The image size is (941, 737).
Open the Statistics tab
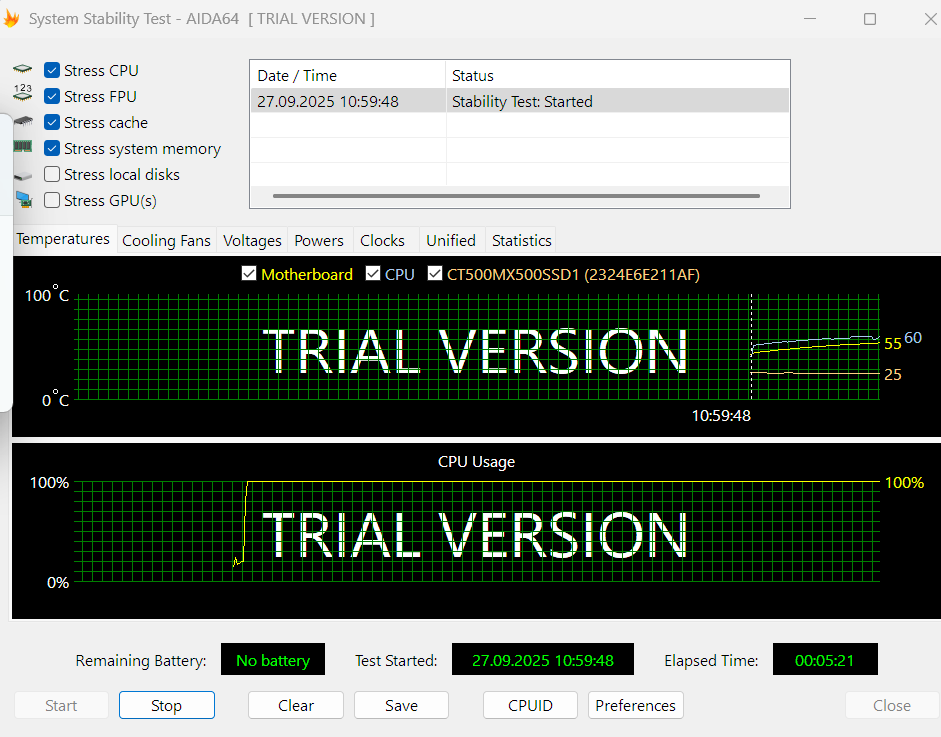(522, 240)
